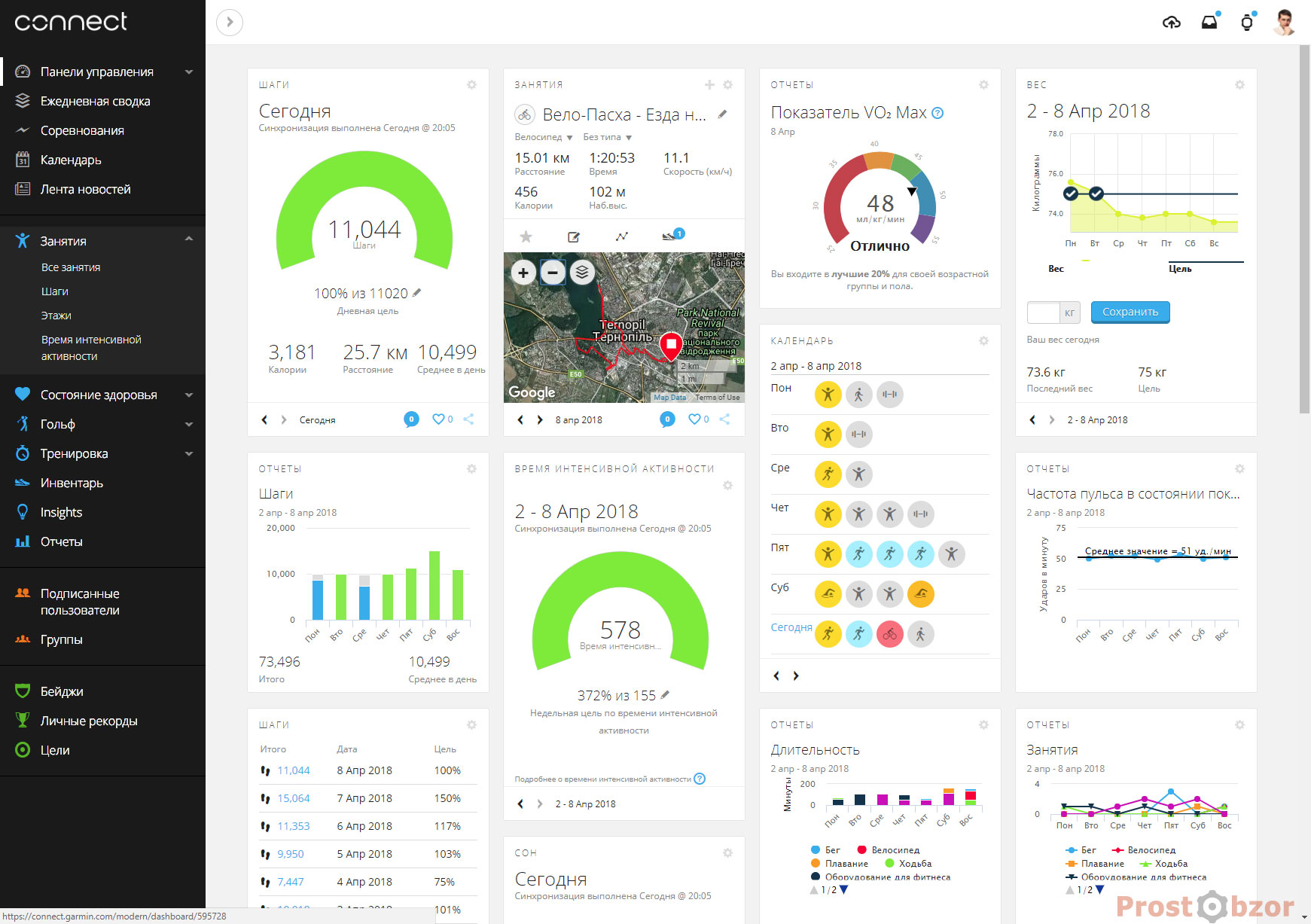Collapse the Занятия sidebar section
1311x924 pixels.
(189, 240)
